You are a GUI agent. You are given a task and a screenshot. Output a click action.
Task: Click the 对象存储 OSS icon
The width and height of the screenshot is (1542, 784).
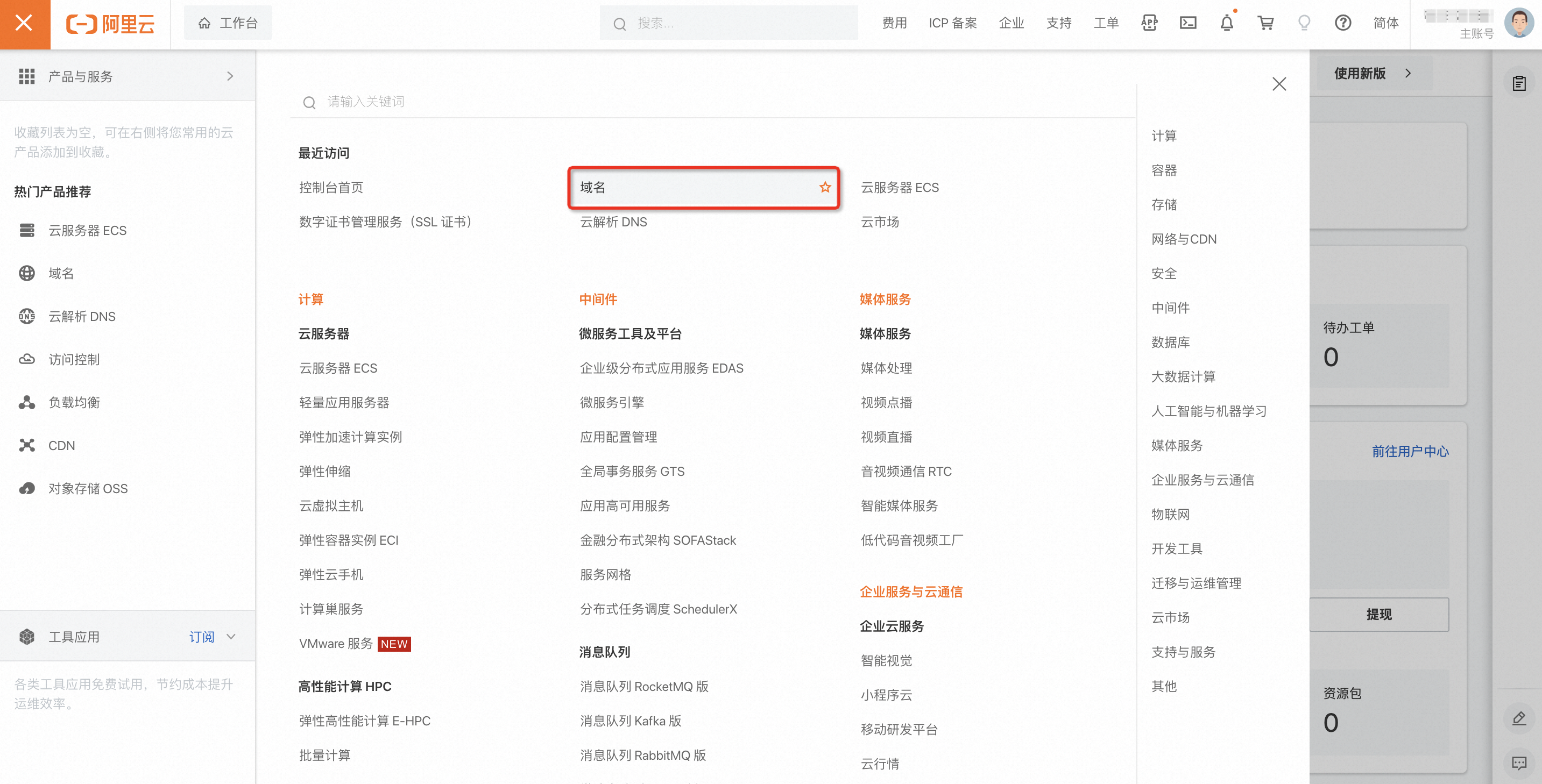[x=27, y=489]
